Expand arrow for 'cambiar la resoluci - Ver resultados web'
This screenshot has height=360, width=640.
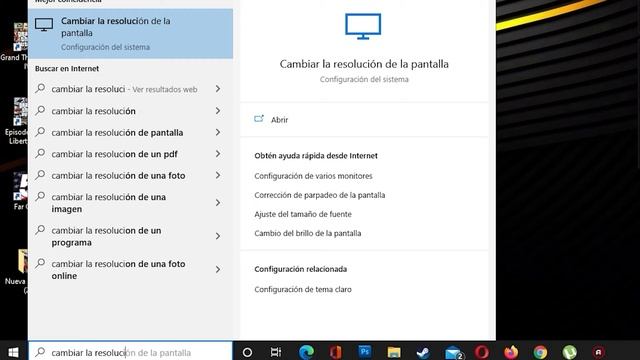tap(218, 89)
